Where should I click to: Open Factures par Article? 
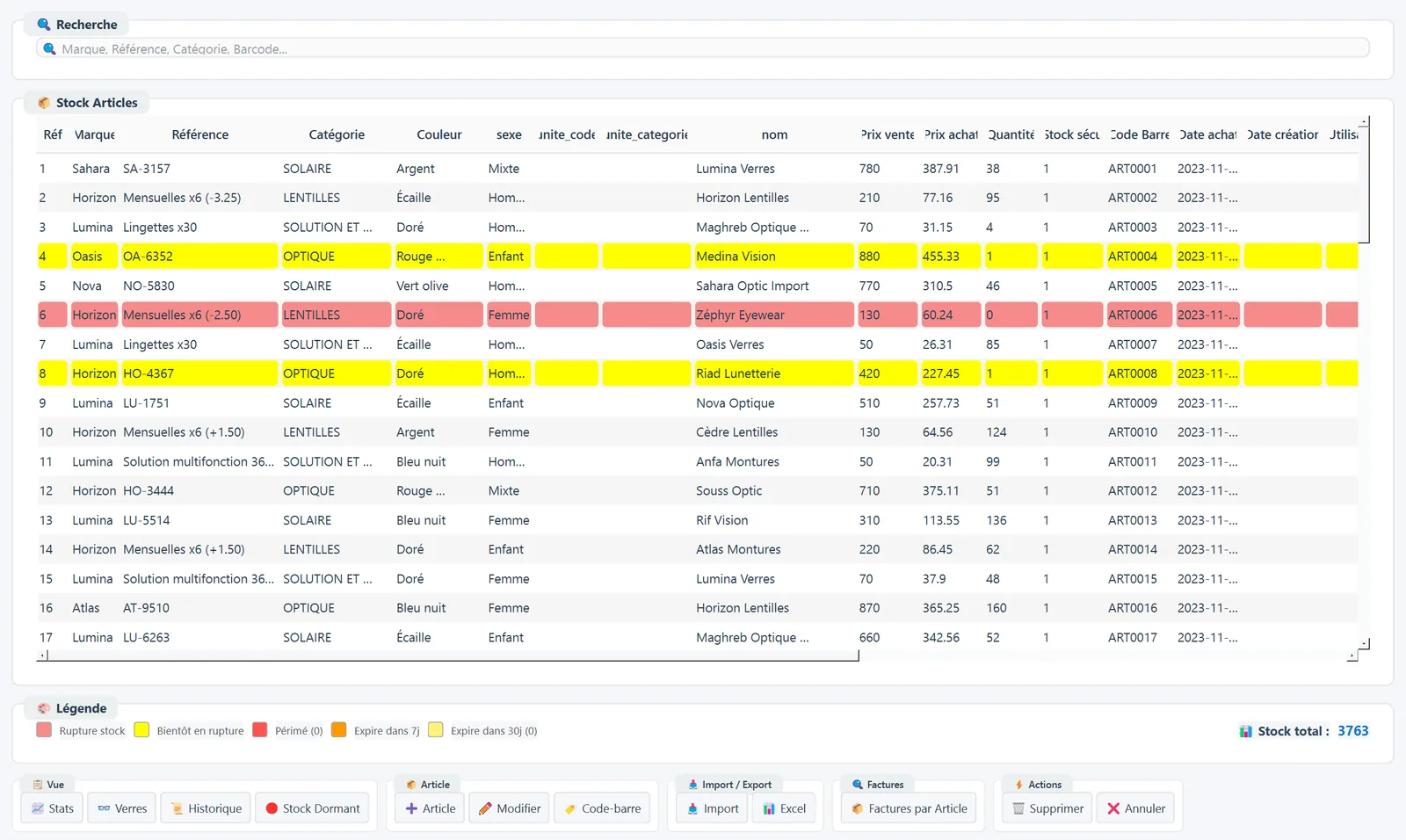coord(910,808)
